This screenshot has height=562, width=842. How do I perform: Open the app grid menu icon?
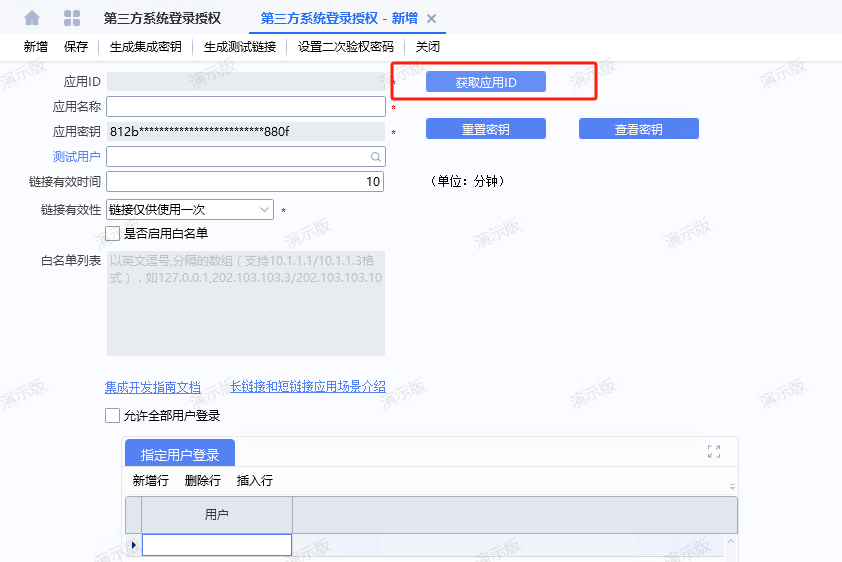tap(72, 18)
